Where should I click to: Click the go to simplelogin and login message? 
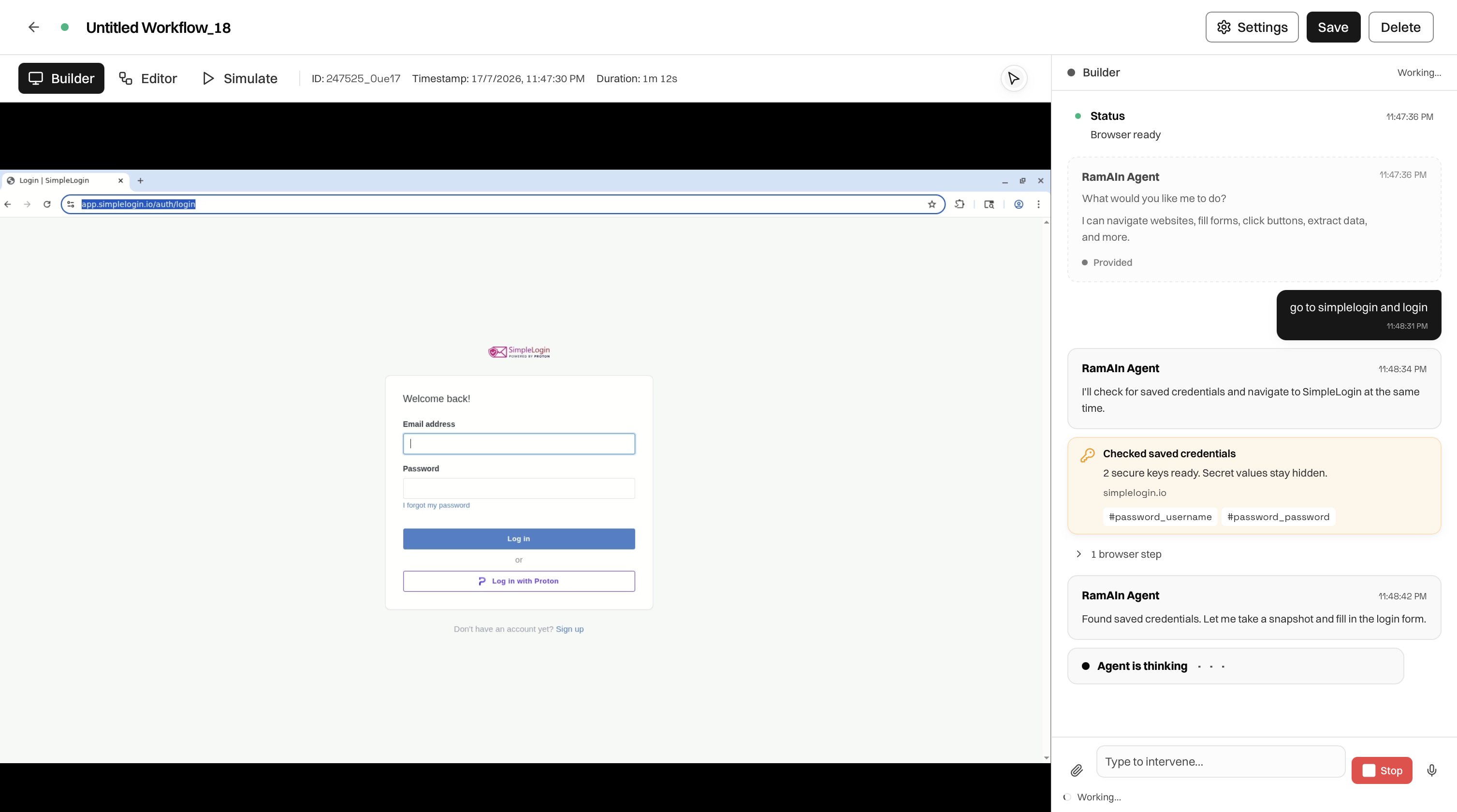point(1358,315)
